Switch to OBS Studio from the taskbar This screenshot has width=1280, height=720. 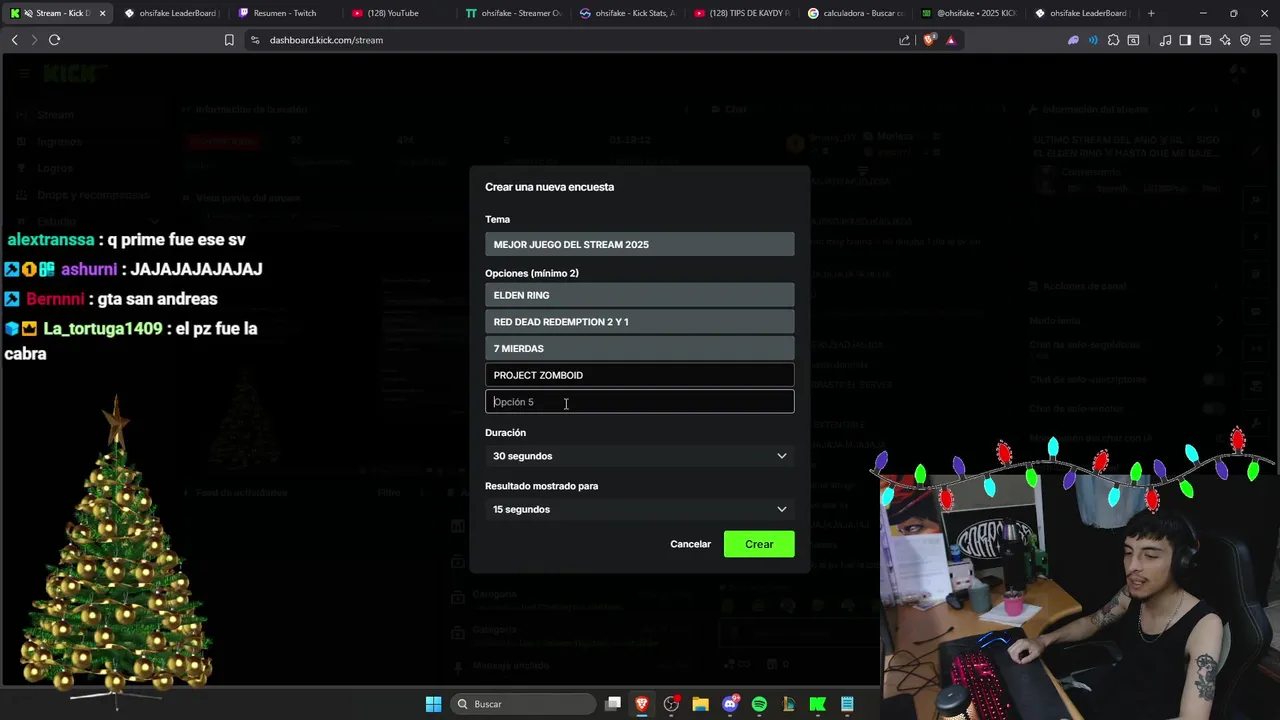671,704
